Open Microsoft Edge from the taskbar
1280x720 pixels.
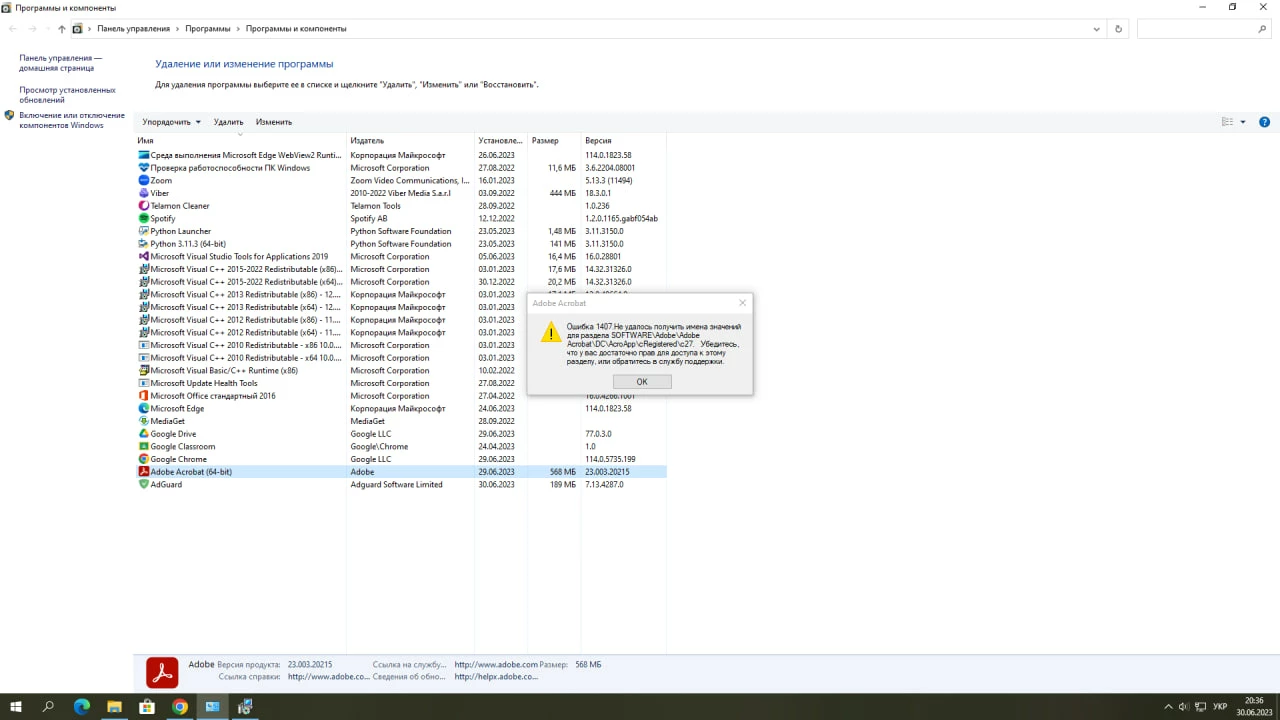tap(82, 707)
